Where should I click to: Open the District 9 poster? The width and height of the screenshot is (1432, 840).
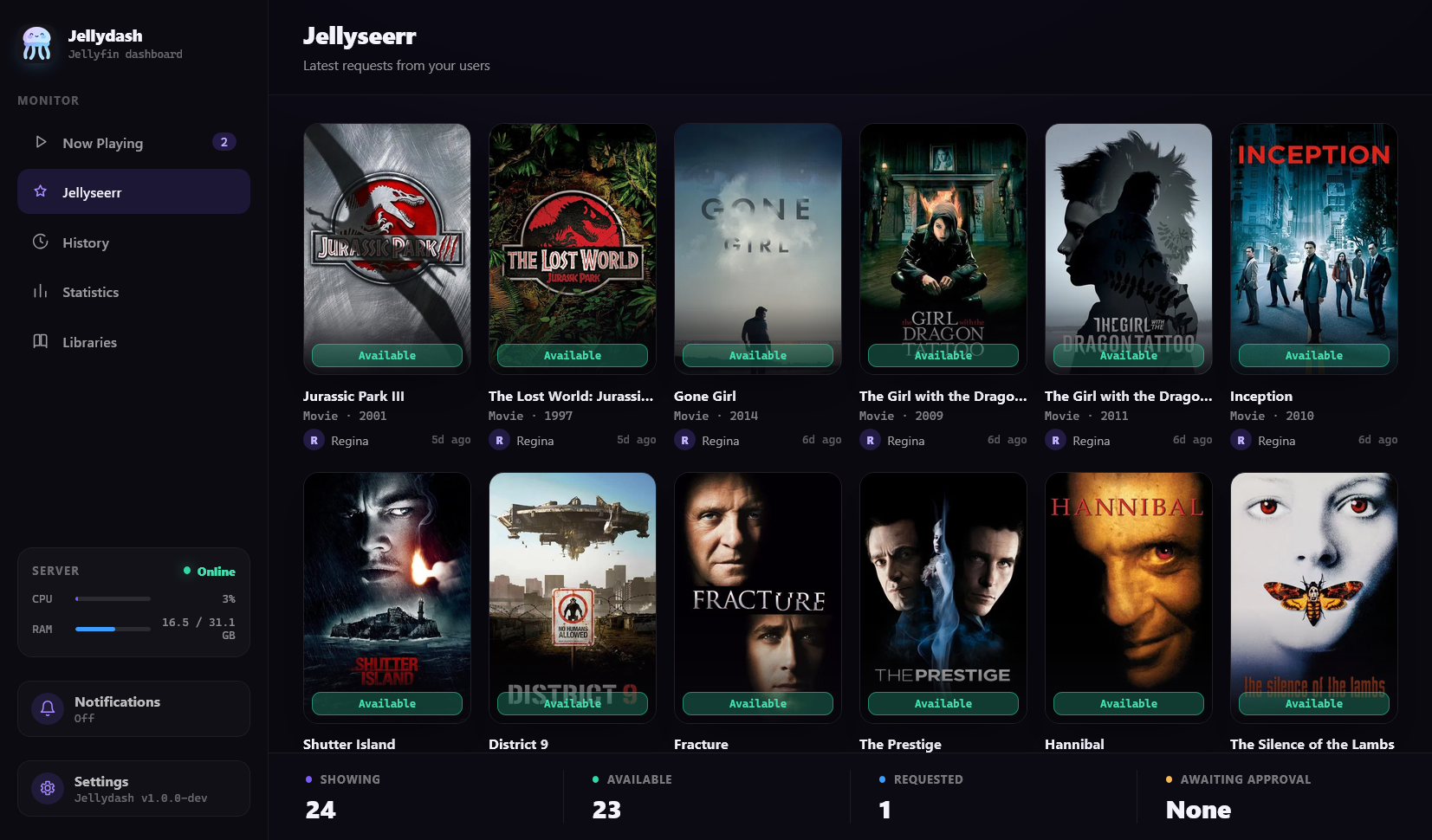[x=573, y=598]
